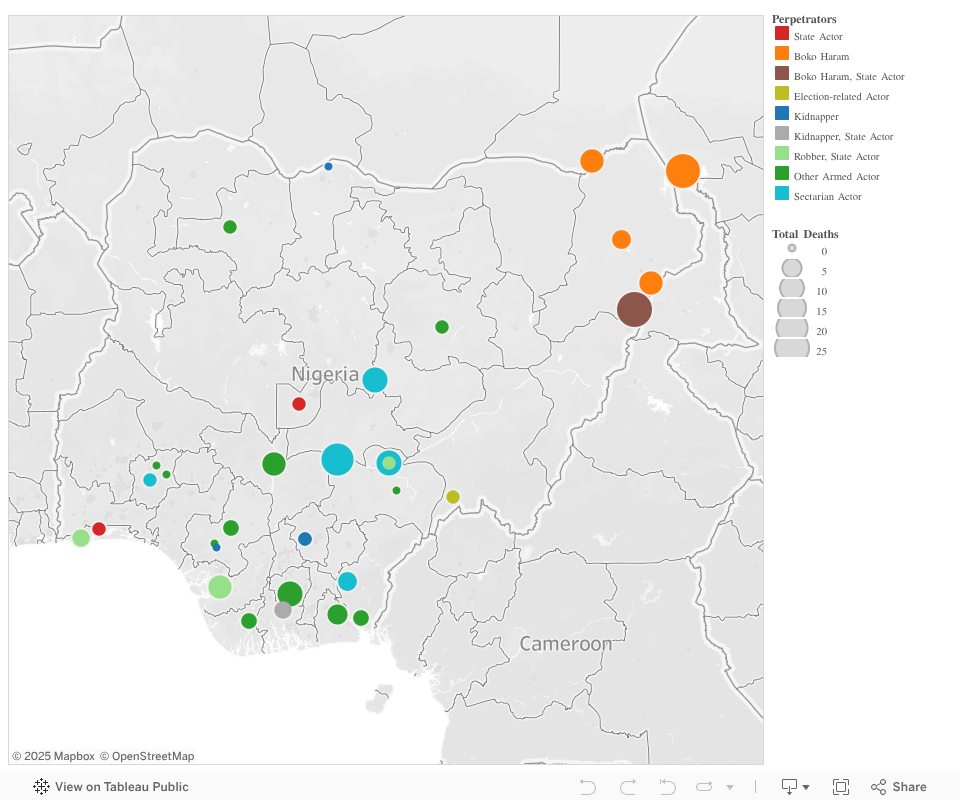Viewport: 960px width, 800px height.
Task: Click the Revert icon in toolbar
Action: 667,787
